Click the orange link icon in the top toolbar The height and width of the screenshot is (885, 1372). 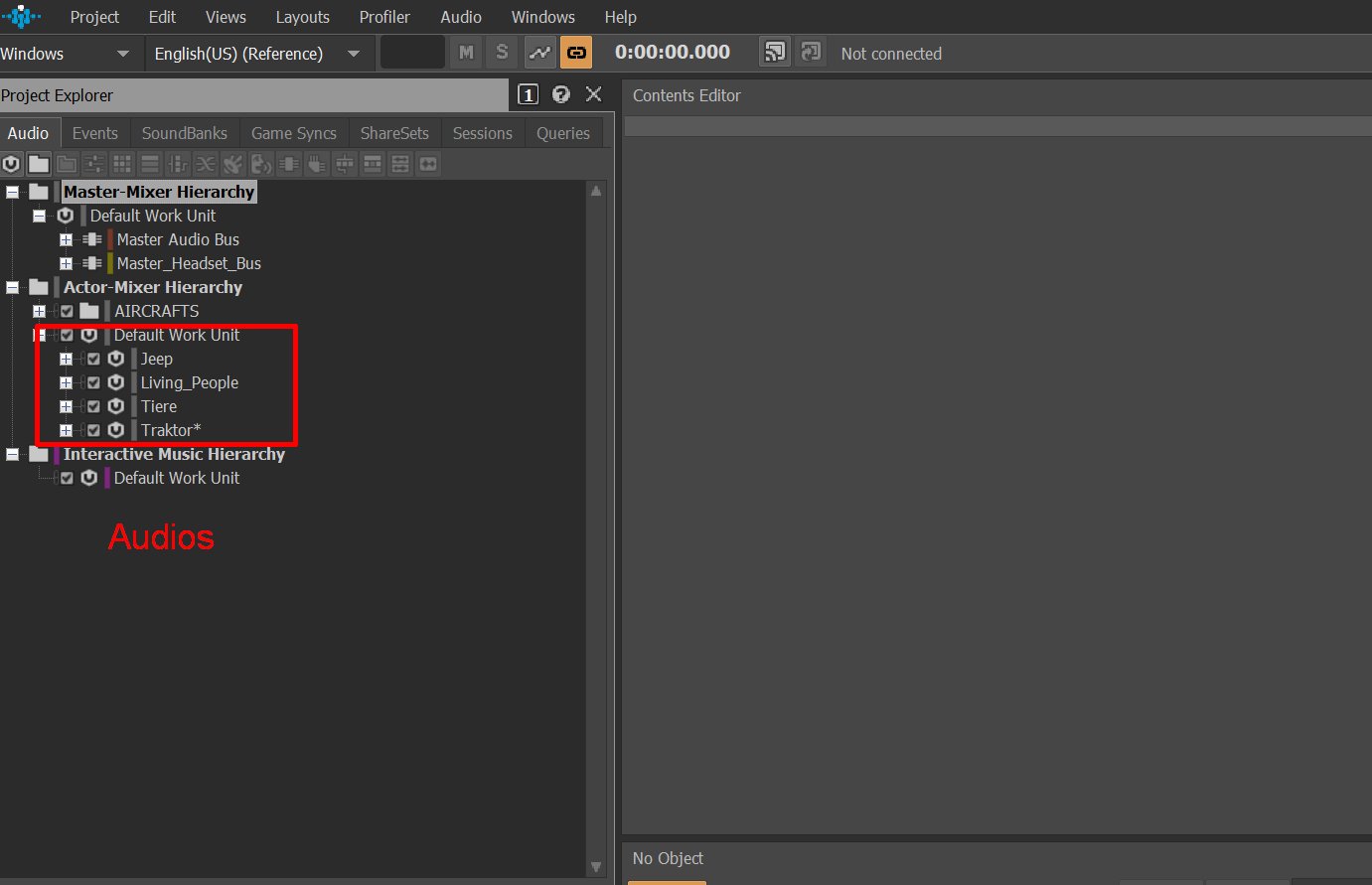click(576, 53)
